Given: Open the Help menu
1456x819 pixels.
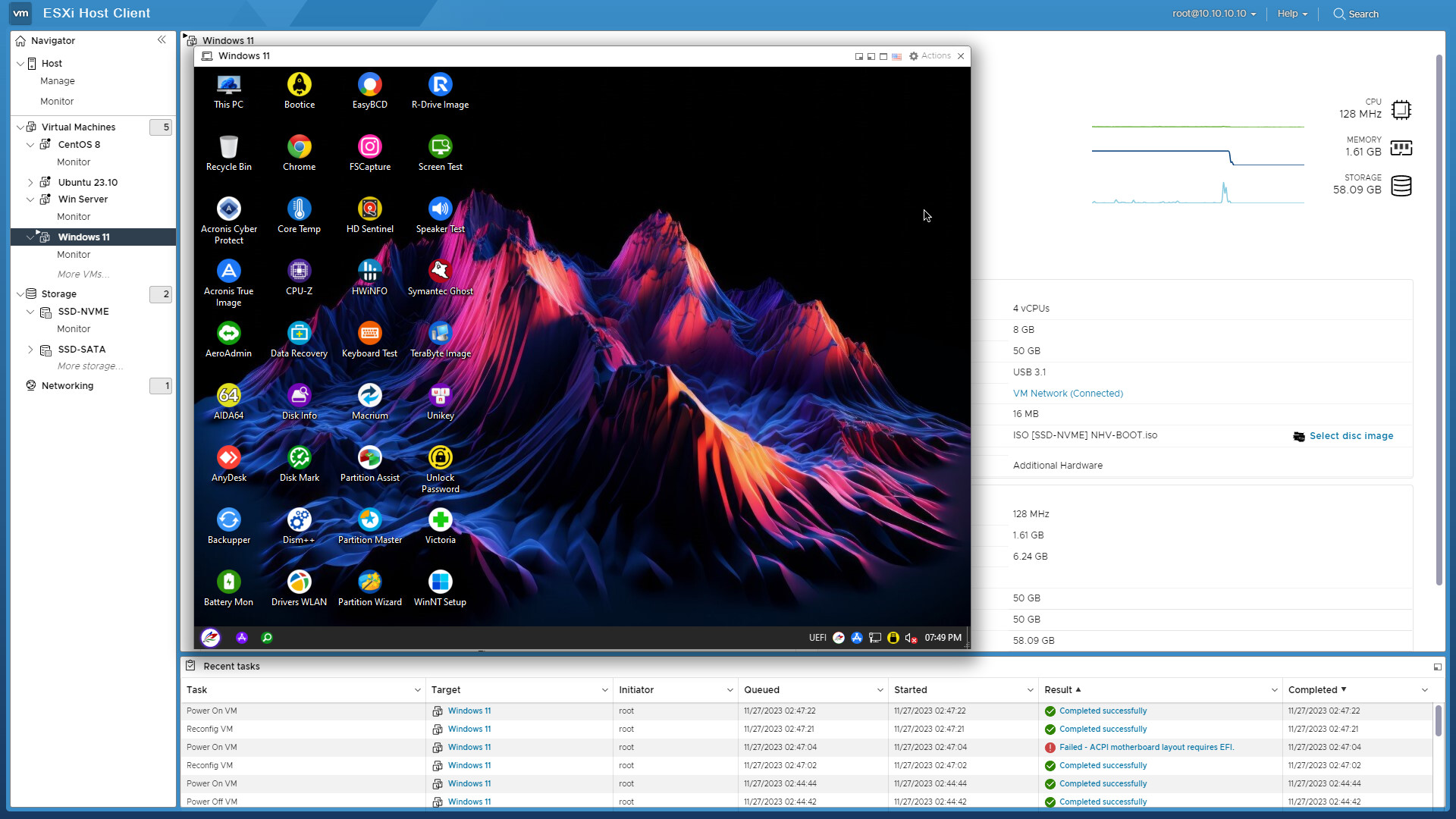Looking at the screenshot, I should tap(1291, 14).
